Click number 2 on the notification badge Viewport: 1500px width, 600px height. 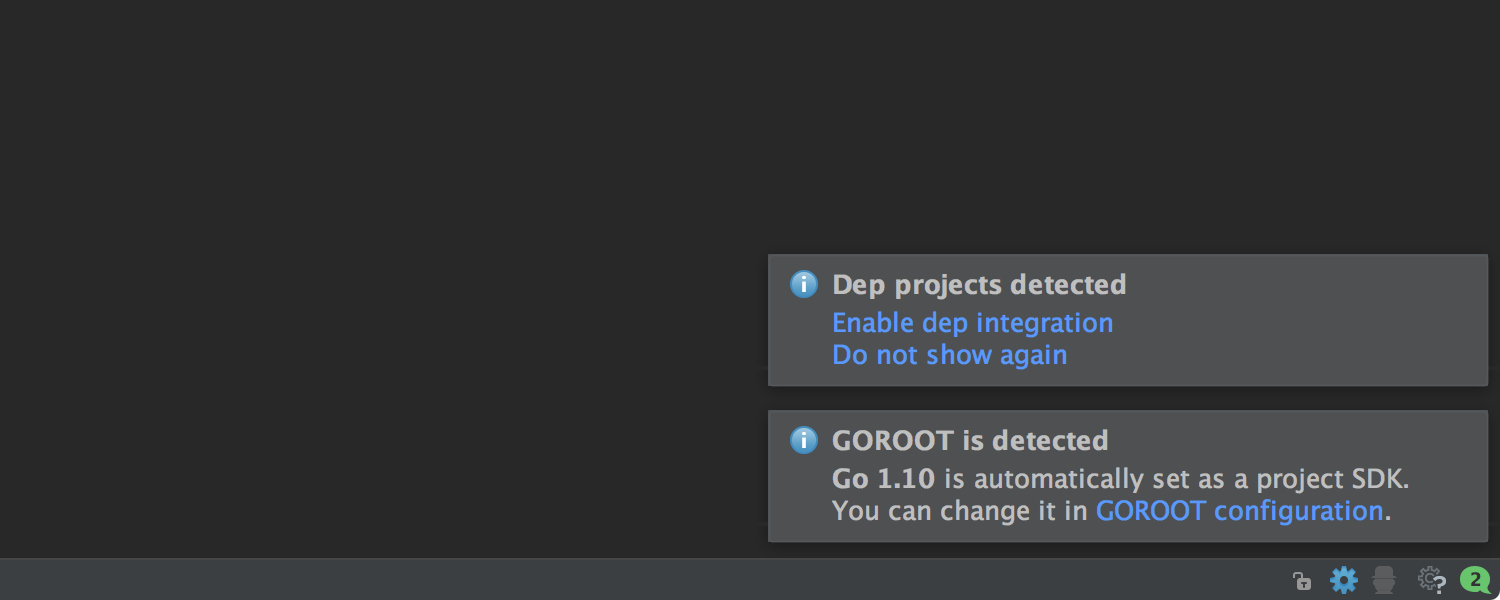click(1475, 578)
